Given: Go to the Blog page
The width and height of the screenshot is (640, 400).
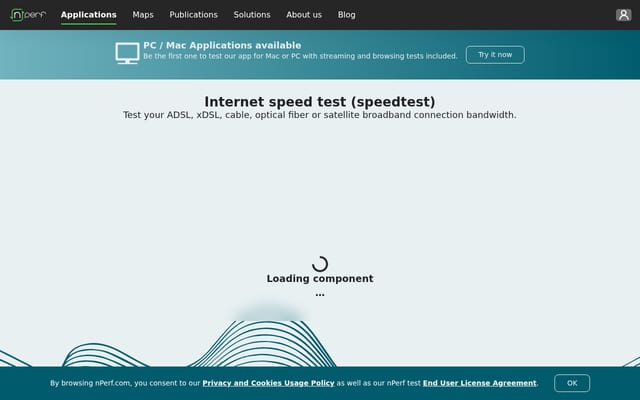Looking at the screenshot, I should coord(347,15).
